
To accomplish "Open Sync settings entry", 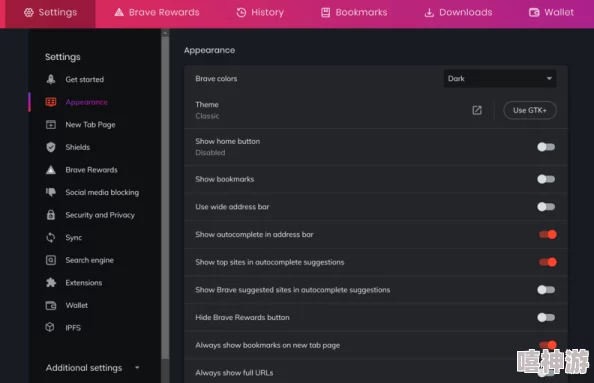I will 73,238.
